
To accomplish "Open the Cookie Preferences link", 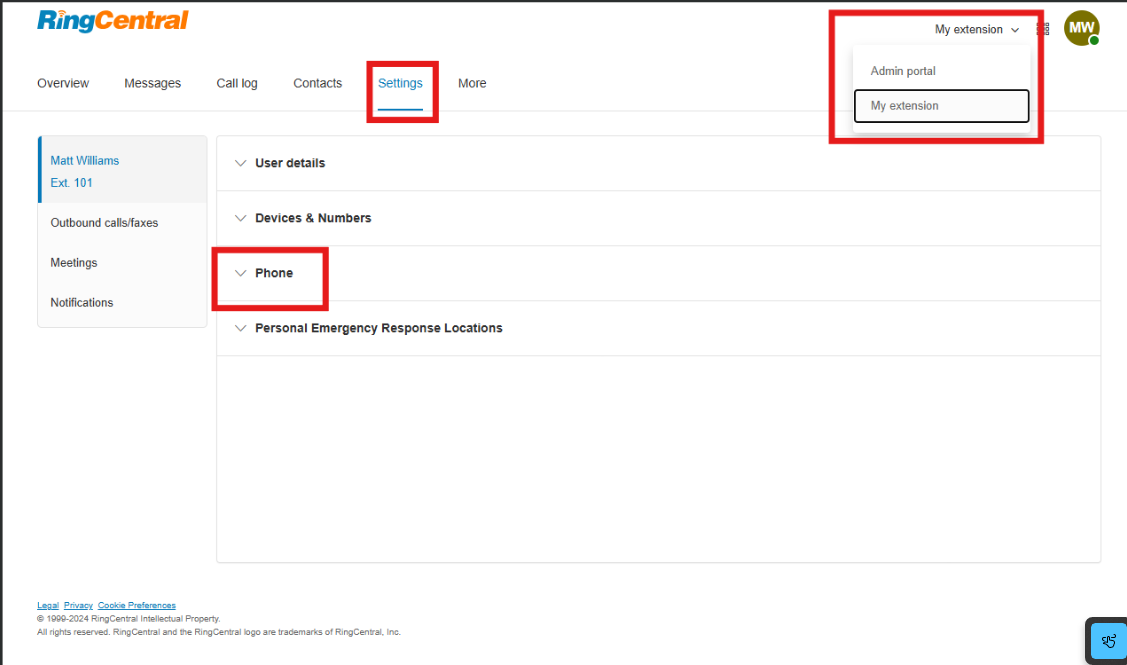I will pos(137,605).
